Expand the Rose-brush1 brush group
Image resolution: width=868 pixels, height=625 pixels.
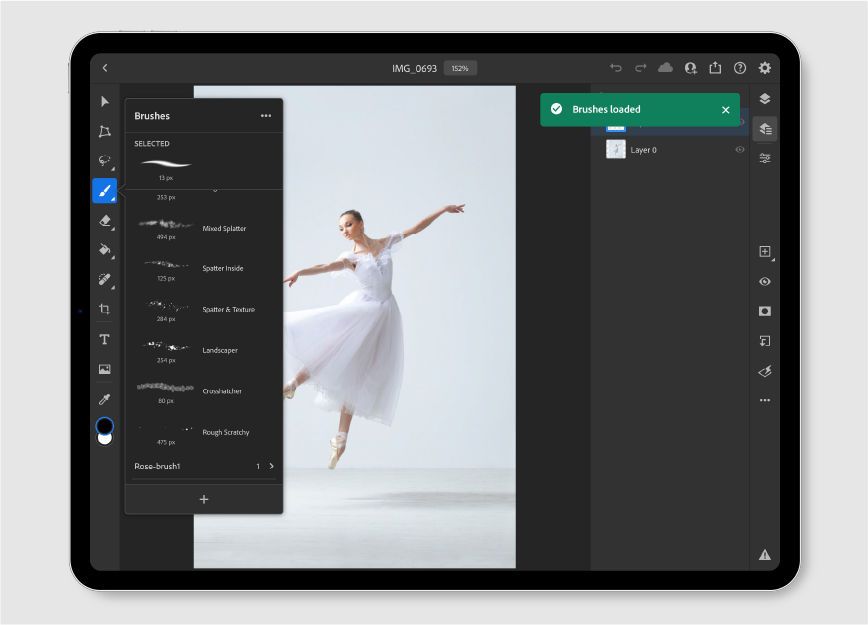[271, 466]
